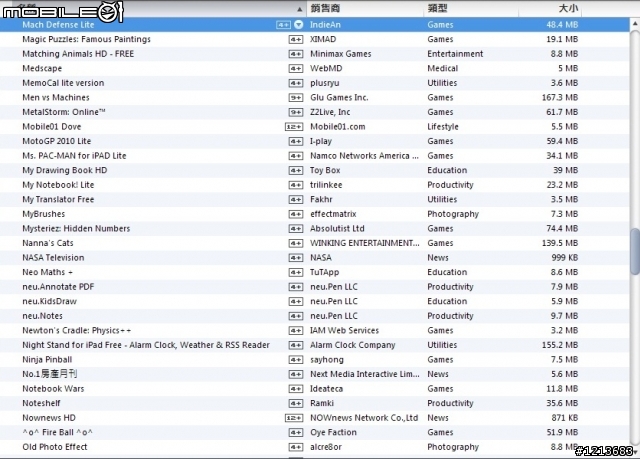640x459 pixels.
Task: Click the 4+ badge on Mach Defense Lite
Action: click(284, 25)
